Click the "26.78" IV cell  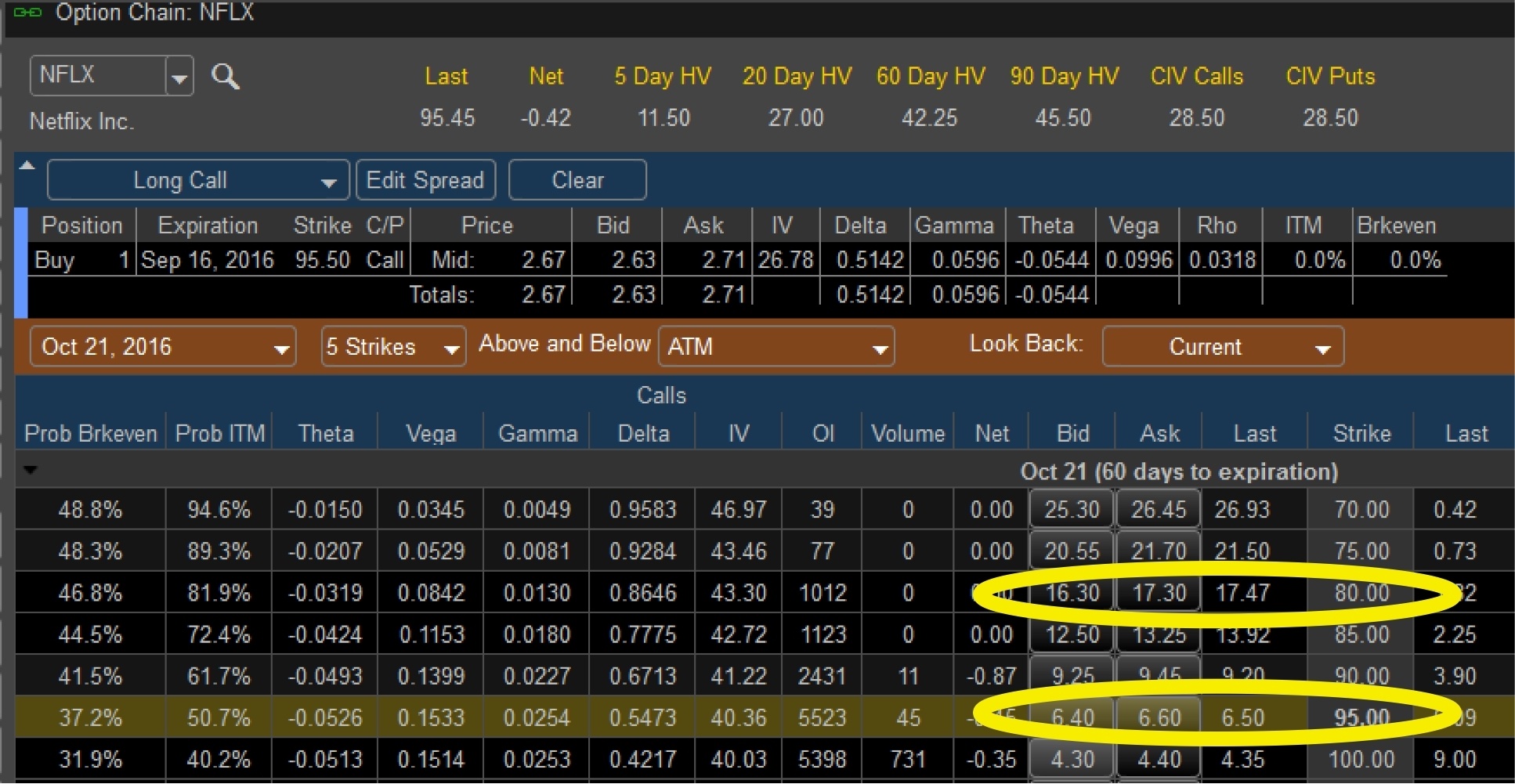786,260
